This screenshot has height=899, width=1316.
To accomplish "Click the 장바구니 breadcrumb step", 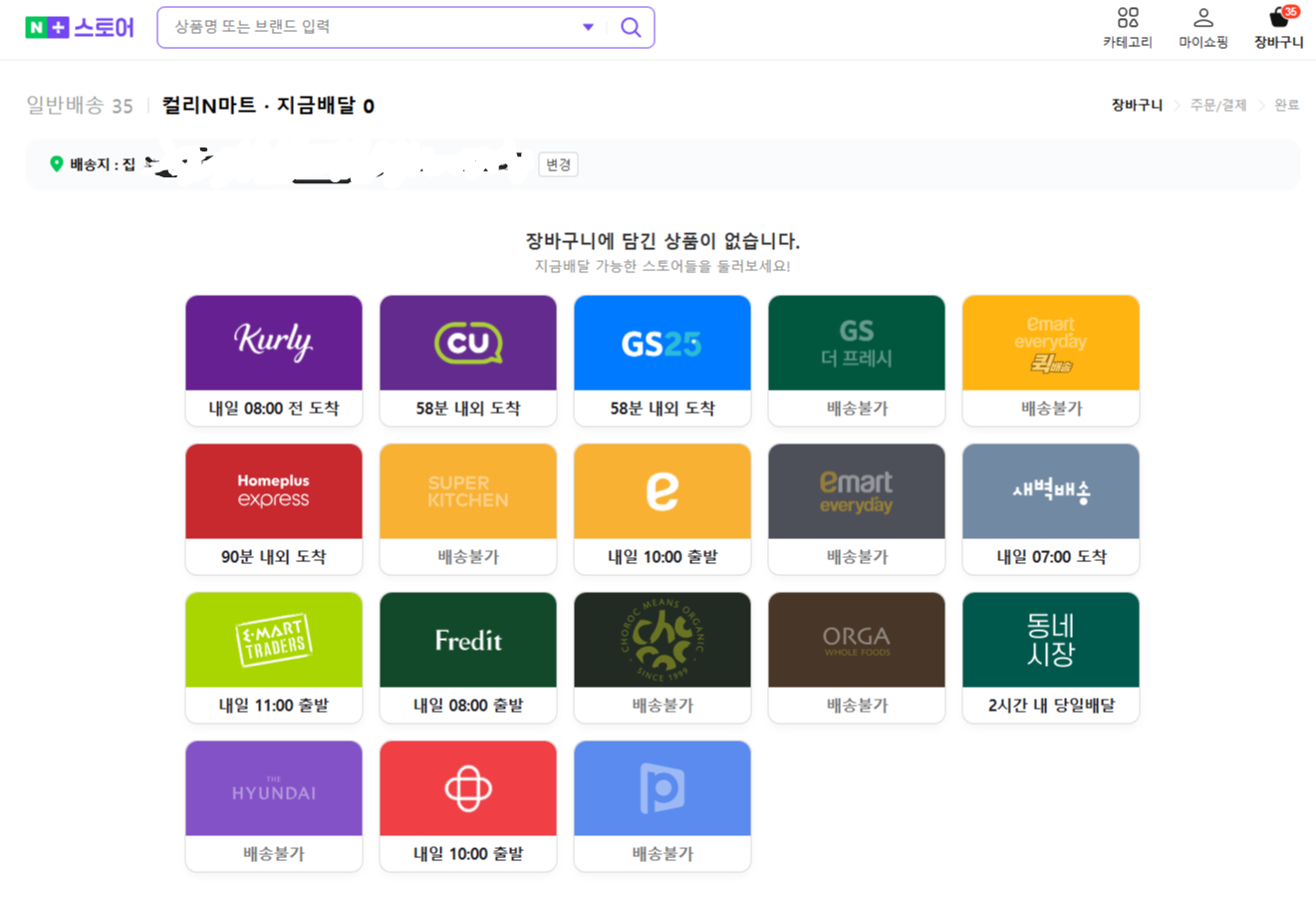I will pos(1137,105).
